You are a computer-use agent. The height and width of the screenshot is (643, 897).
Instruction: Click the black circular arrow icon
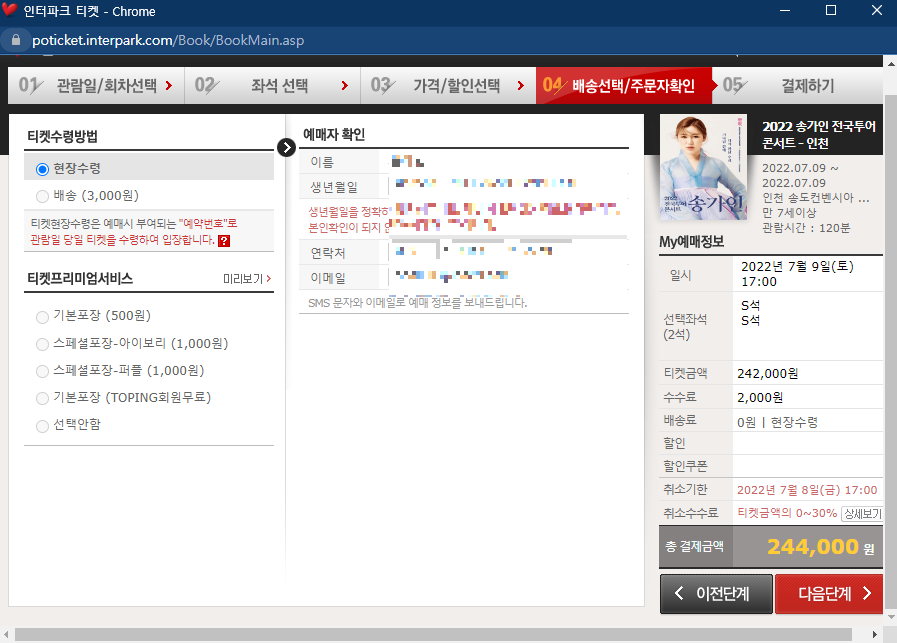[286, 148]
